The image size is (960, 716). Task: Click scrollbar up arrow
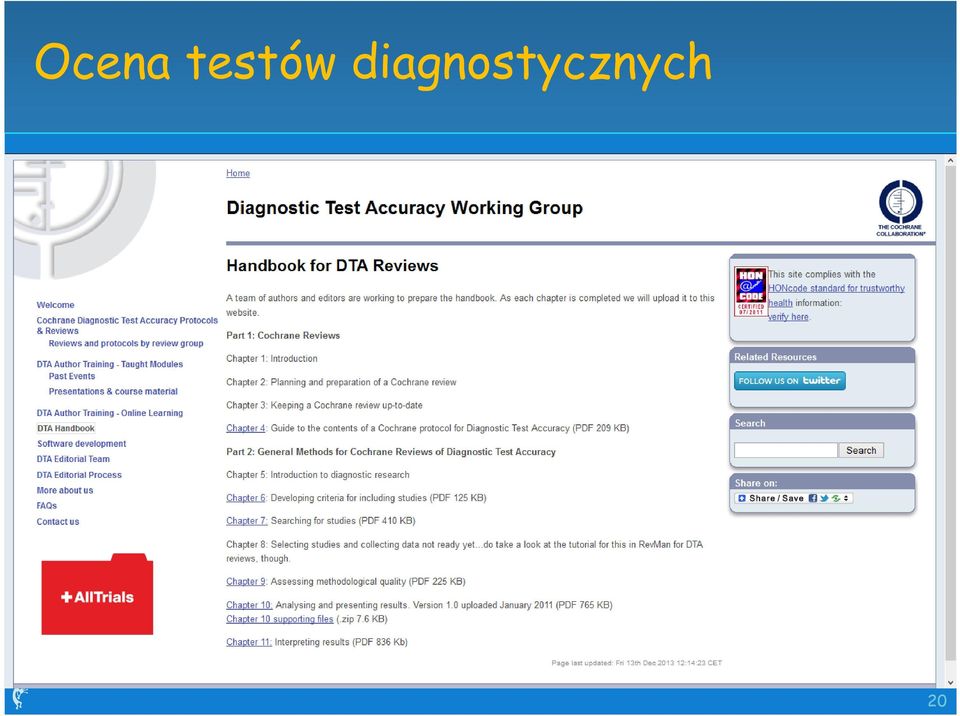coord(950,161)
